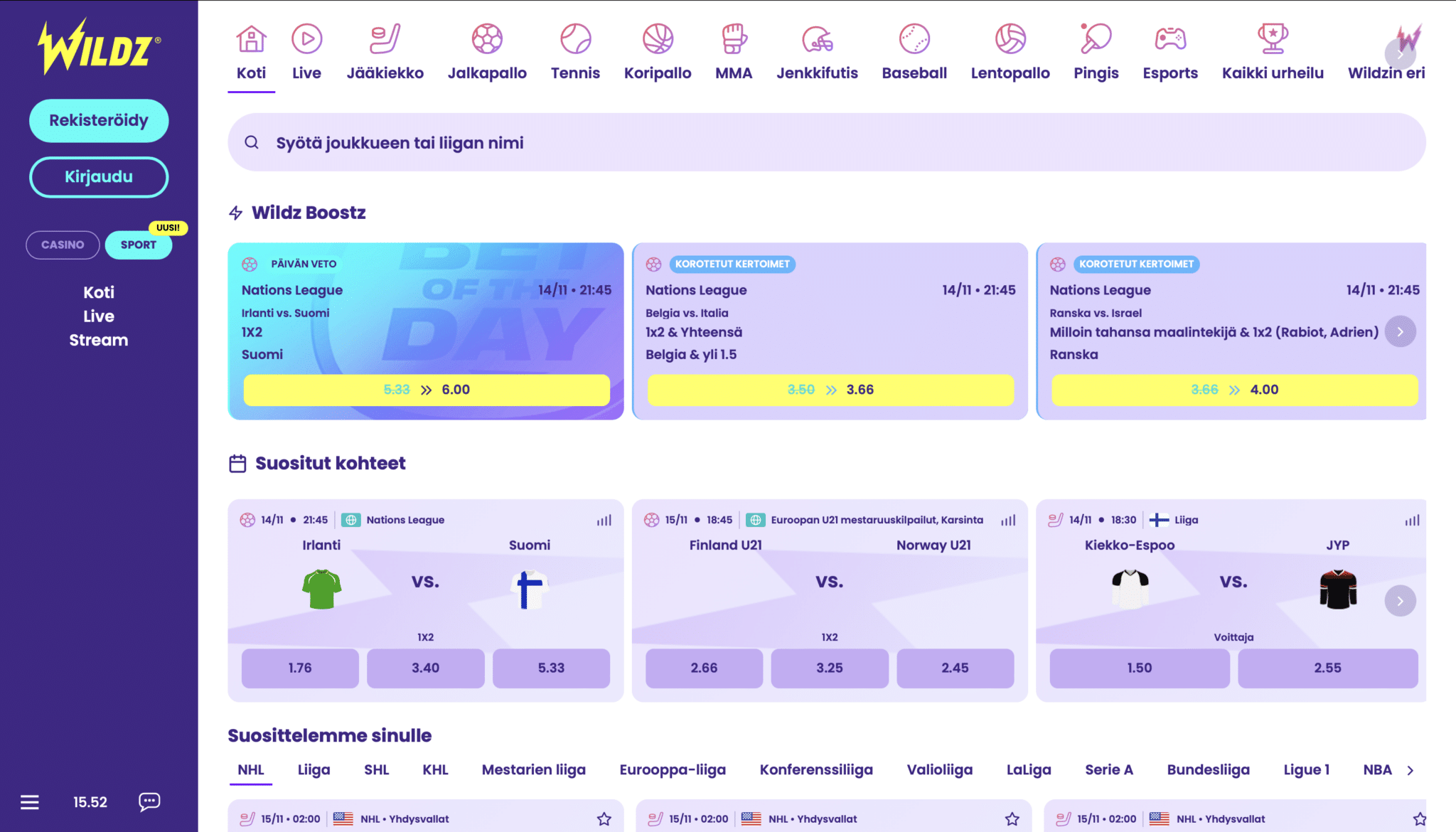Open the Jääkiekko hockey icon
Screen dimensions: 1456x832
pyautogui.click(x=385, y=39)
